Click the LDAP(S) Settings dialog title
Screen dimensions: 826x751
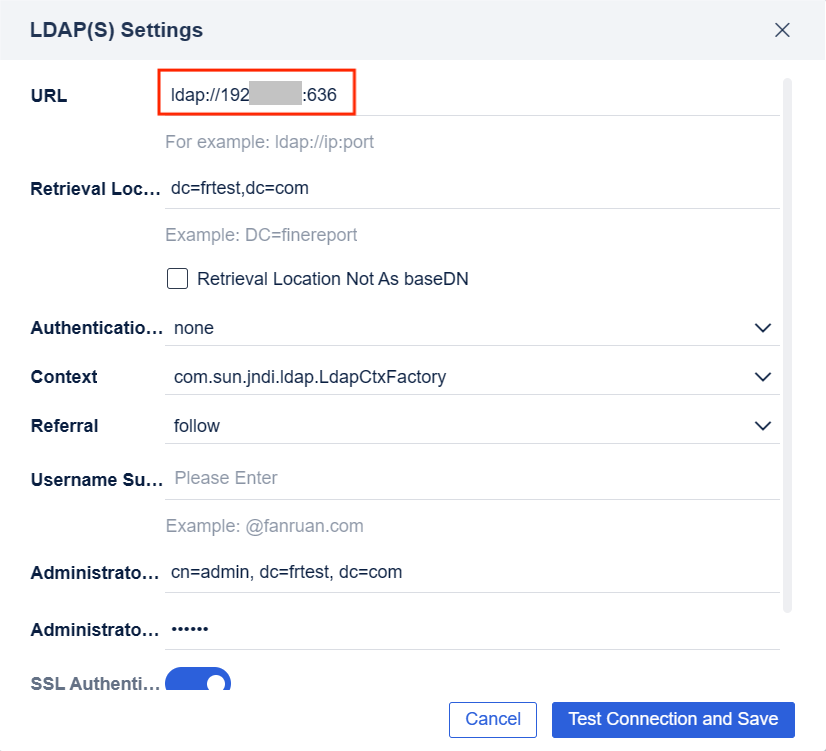117,30
